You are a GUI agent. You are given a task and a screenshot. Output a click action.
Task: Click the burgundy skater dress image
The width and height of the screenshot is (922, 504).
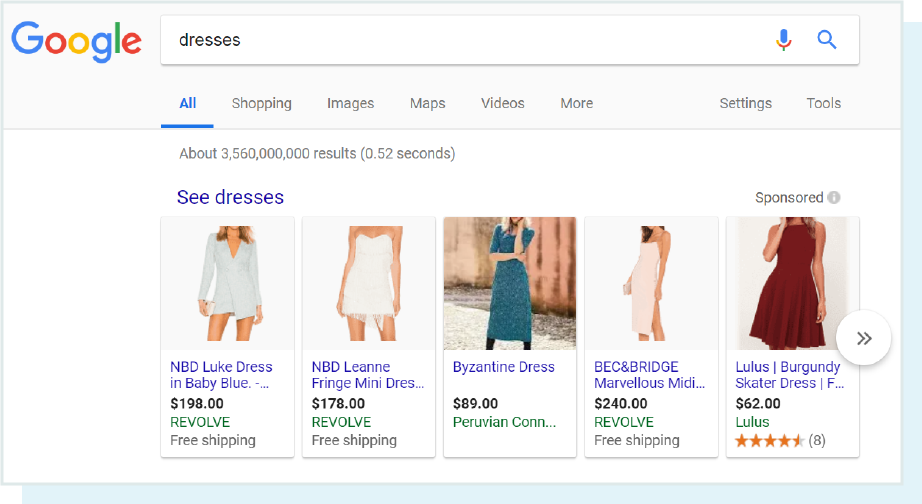tap(790, 283)
